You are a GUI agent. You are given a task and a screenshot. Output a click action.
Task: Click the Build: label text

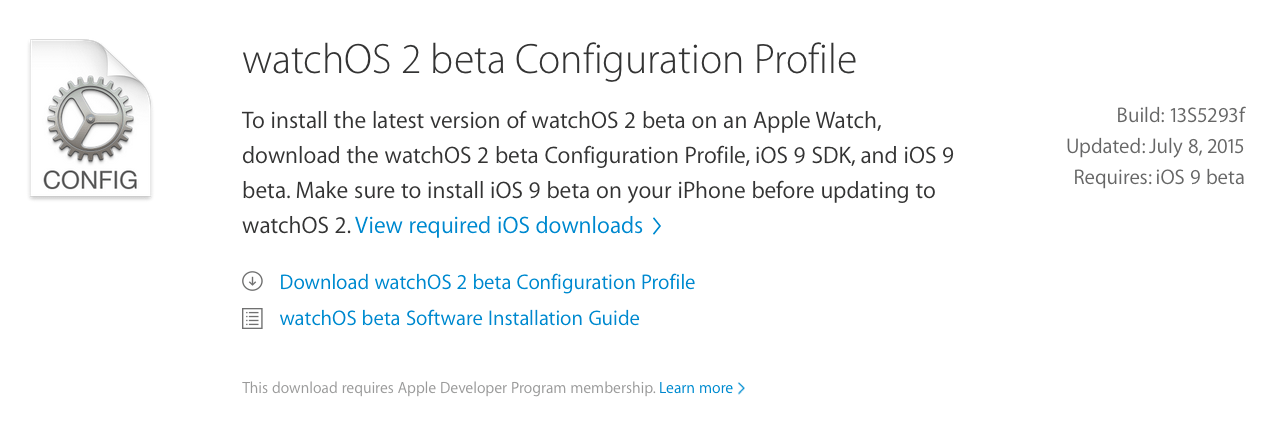[1140, 114]
